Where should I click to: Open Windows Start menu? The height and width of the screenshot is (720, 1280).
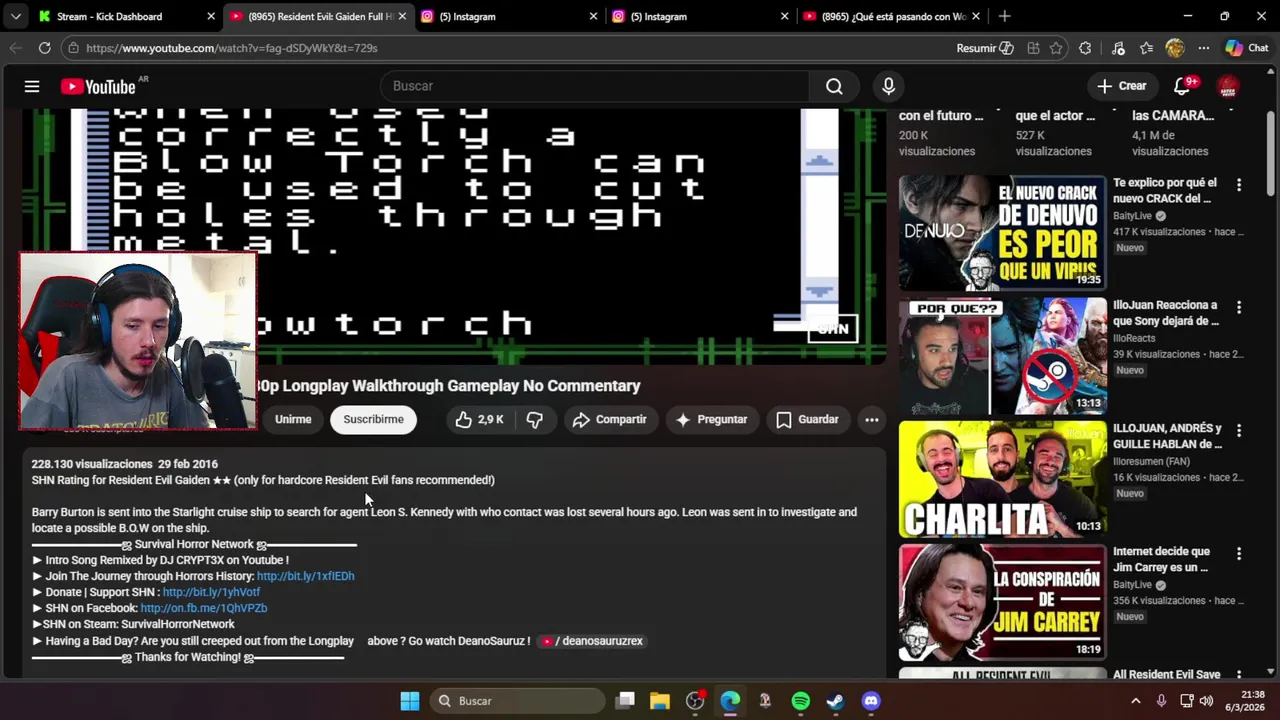pyautogui.click(x=410, y=701)
